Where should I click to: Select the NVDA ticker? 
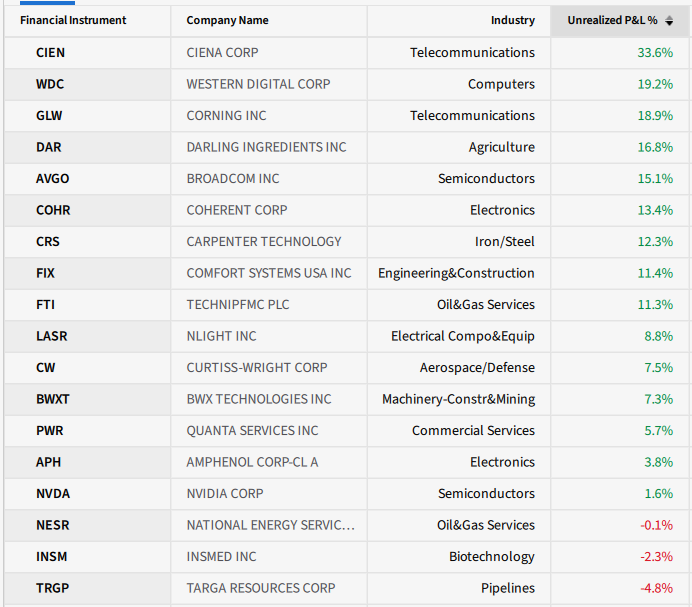[52, 493]
